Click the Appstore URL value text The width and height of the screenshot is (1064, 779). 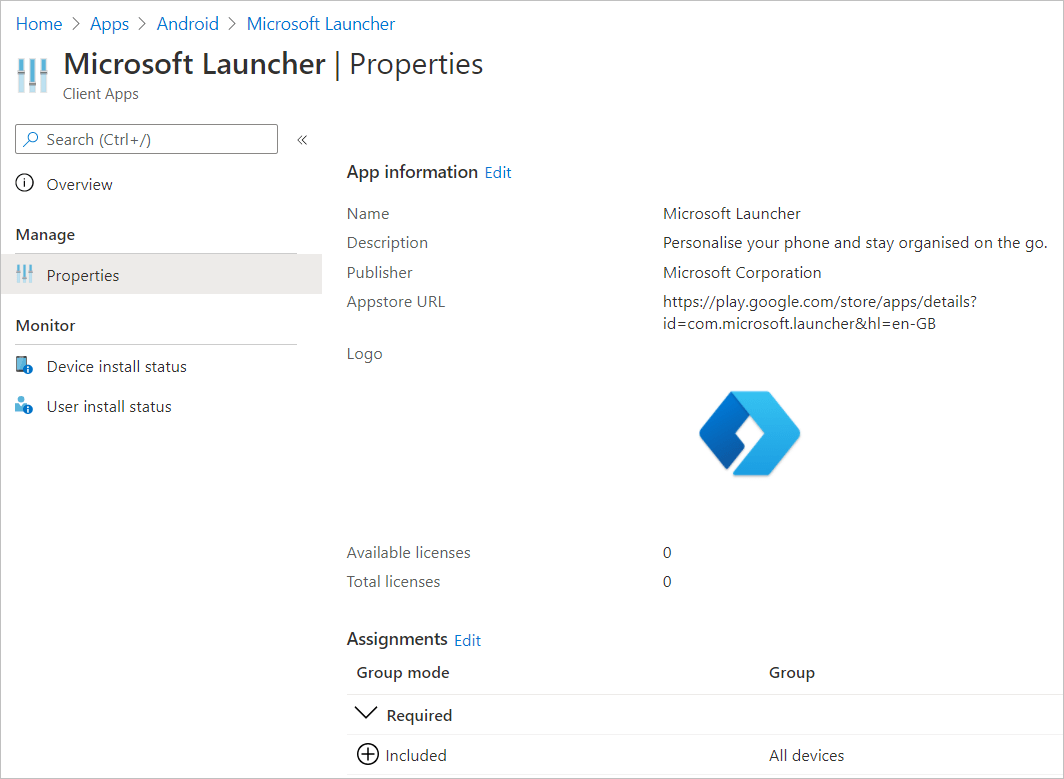click(x=820, y=312)
